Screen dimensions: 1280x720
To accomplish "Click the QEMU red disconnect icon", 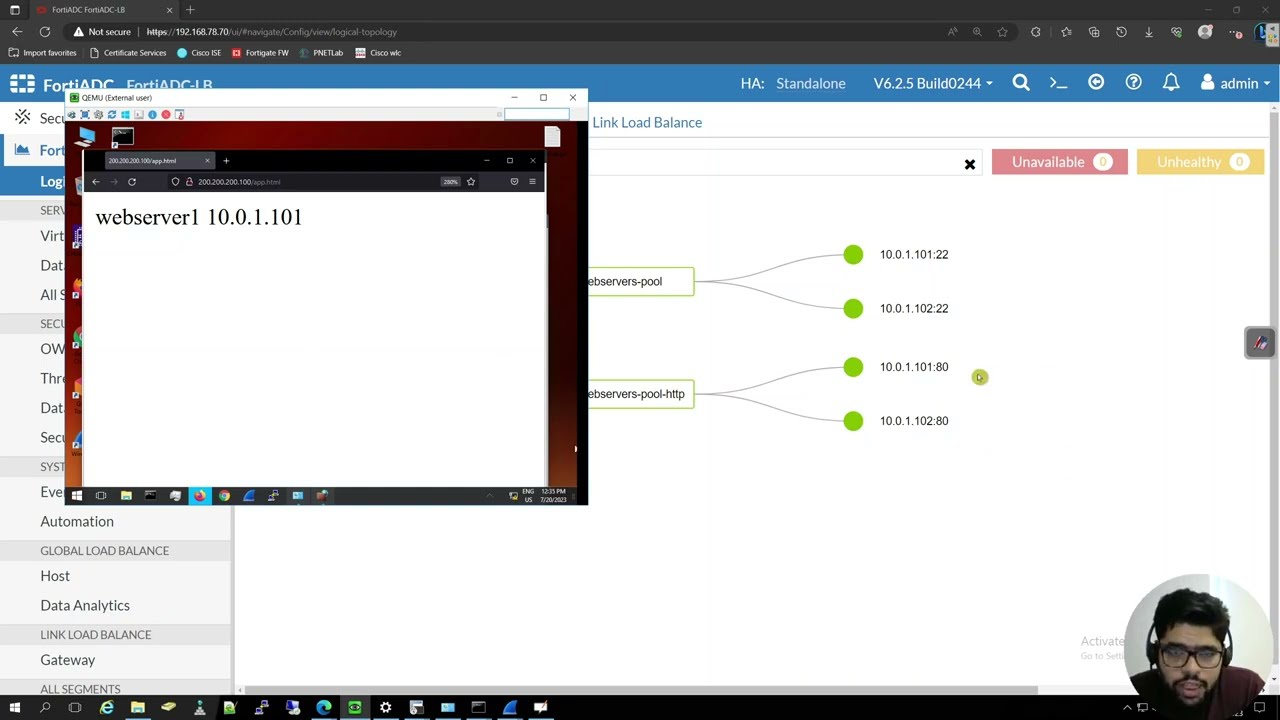I will [166, 115].
